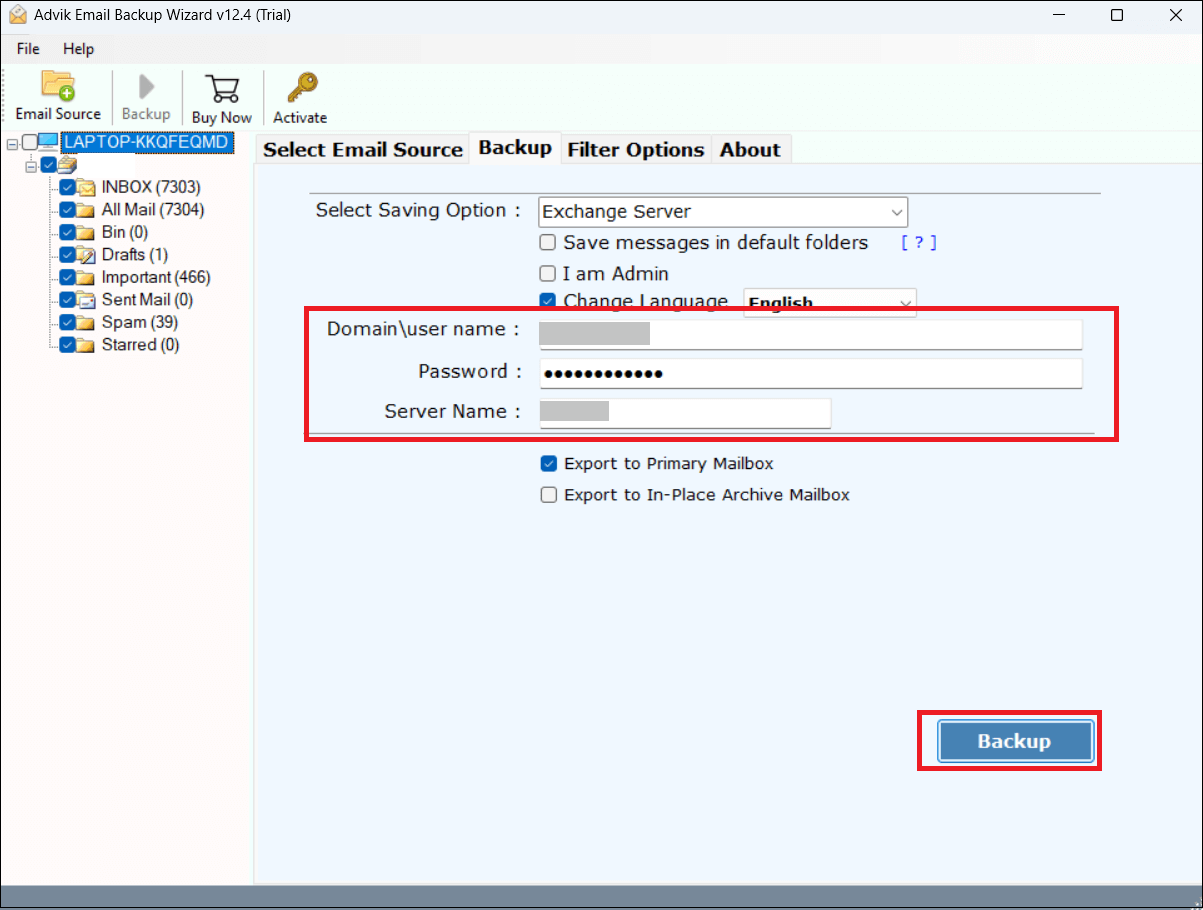The height and width of the screenshot is (910, 1203).
Task: Click the Starred folder icon
Action: pos(86,345)
